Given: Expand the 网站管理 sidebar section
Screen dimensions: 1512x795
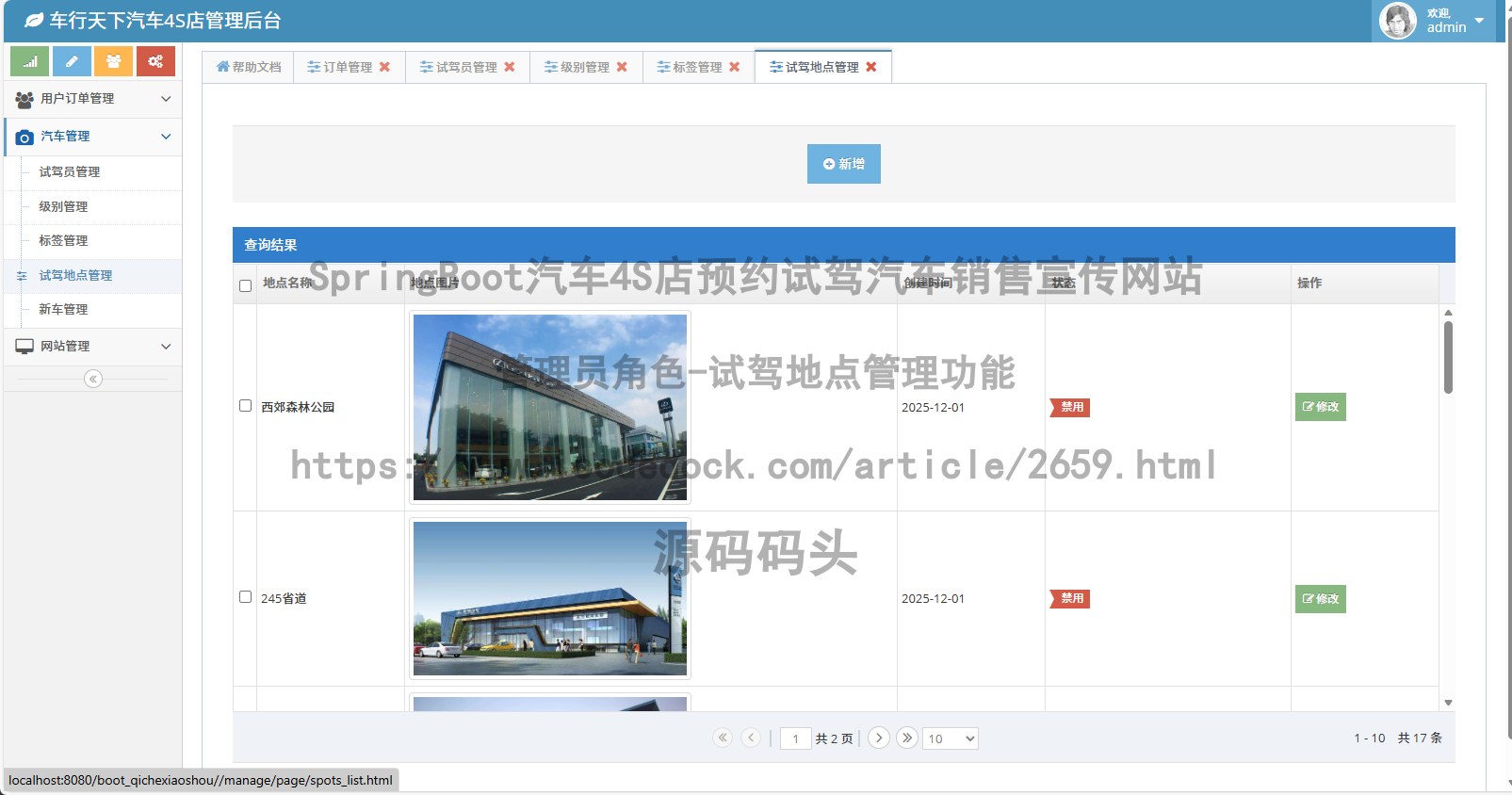Looking at the screenshot, I should pyautogui.click(x=92, y=347).
